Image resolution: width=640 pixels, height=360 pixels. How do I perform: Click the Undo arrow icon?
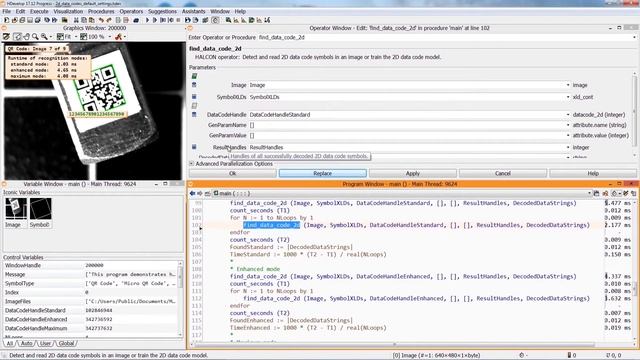point(102,20)
